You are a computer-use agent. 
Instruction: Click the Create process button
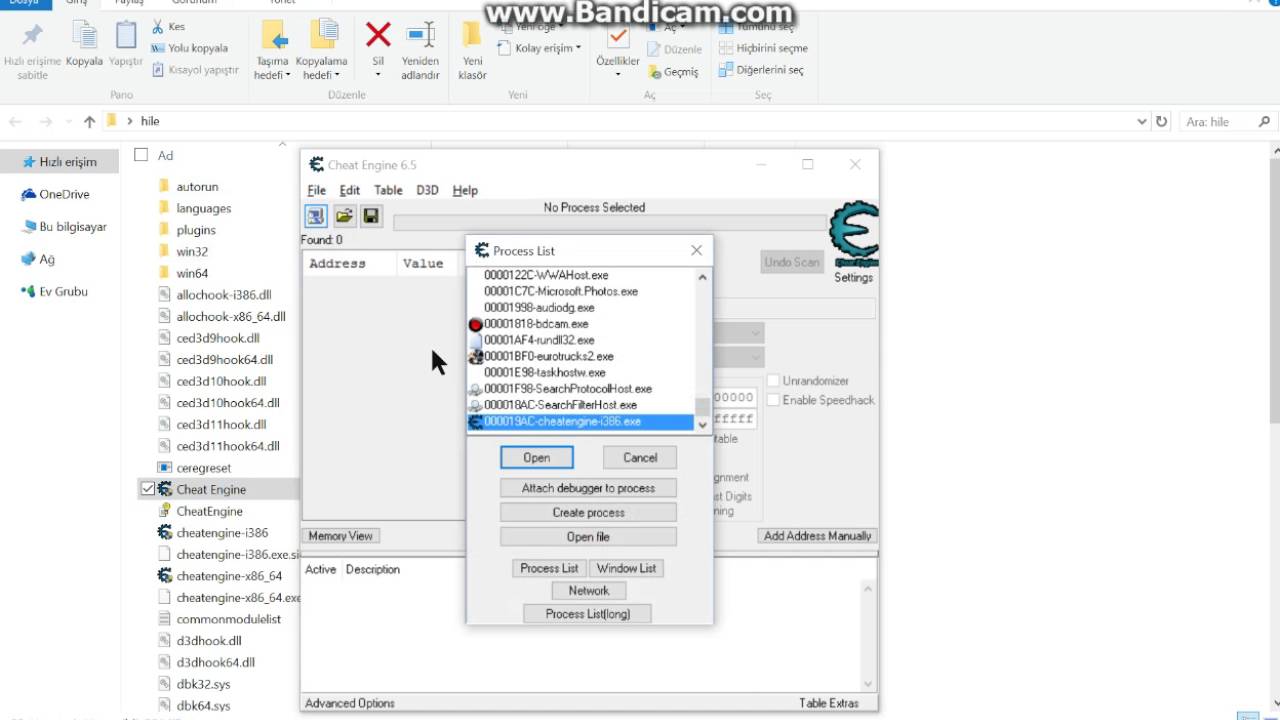[x=588, y=512]
